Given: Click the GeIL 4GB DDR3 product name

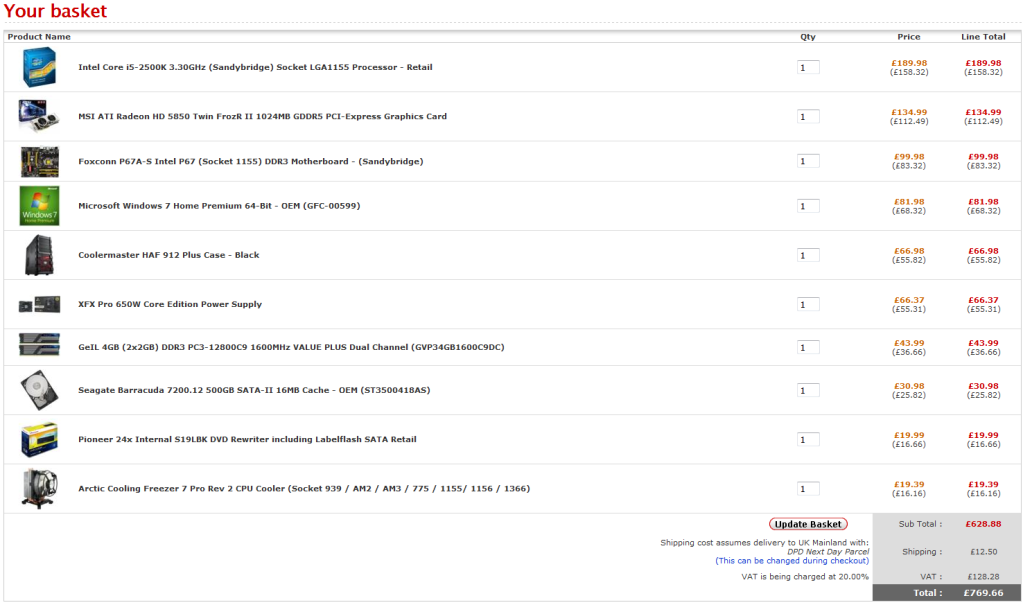Looking at the screenshot, I should click(291, 348).
